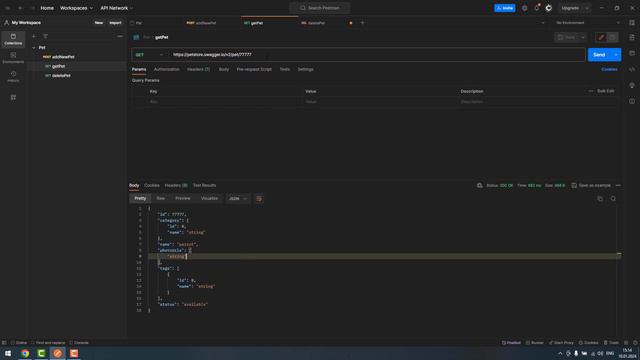Select the Raw response view
640x360 pixels.
160,198
